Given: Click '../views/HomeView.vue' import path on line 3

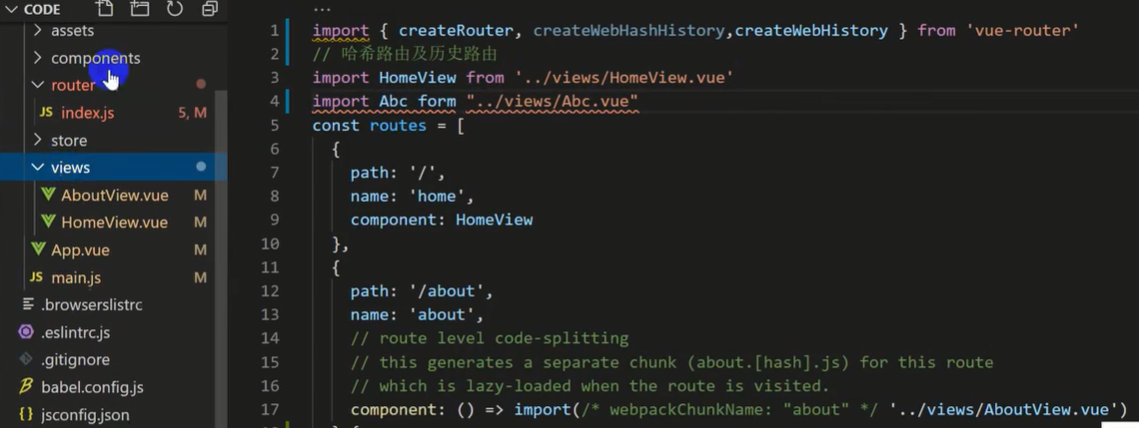Looking at the screenshot, I should point(624,77).
